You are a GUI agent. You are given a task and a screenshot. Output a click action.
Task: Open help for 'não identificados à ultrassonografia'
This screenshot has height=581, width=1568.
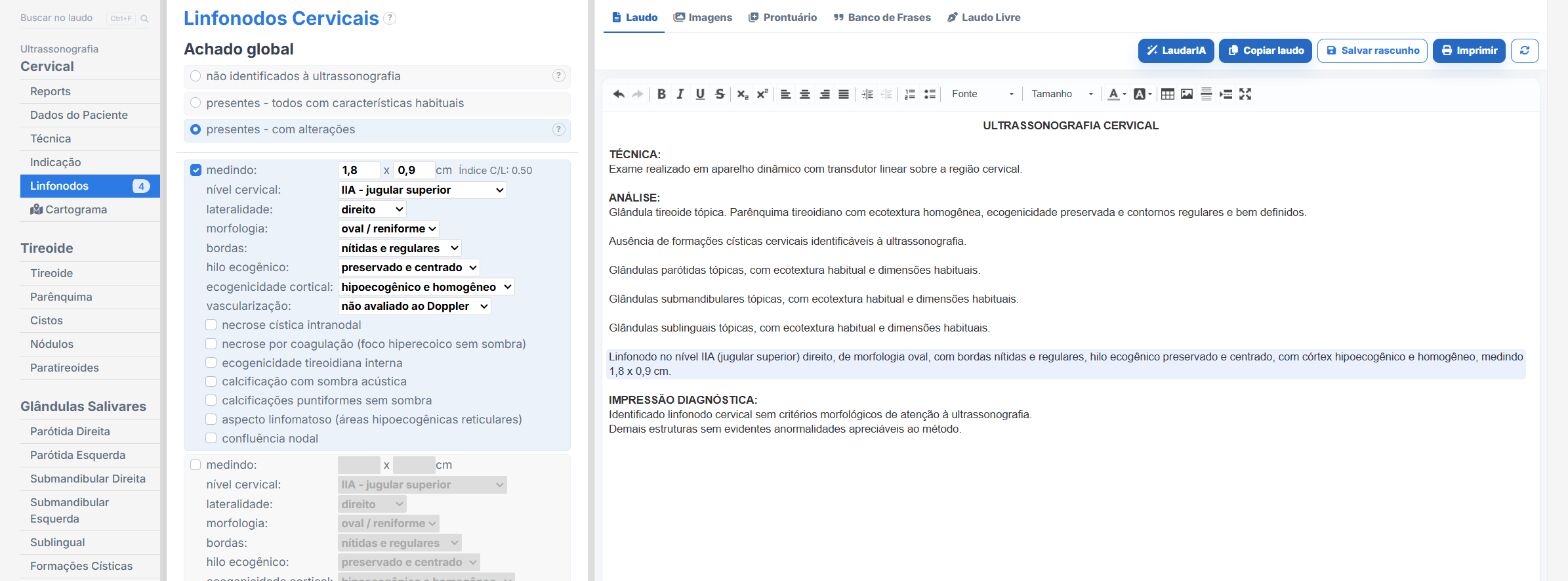coord(559,76)
